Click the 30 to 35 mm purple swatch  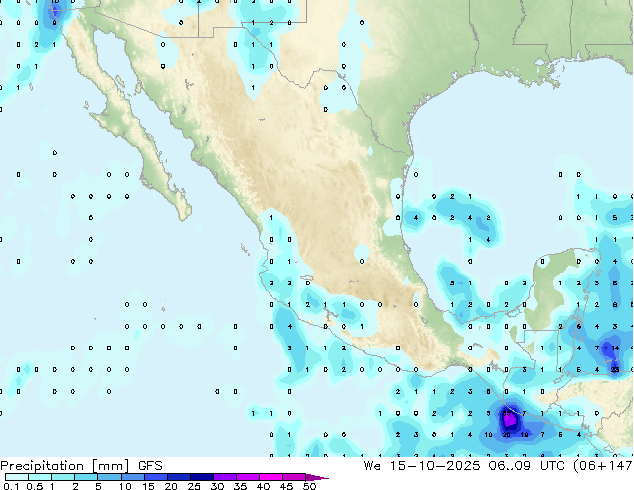225,477
